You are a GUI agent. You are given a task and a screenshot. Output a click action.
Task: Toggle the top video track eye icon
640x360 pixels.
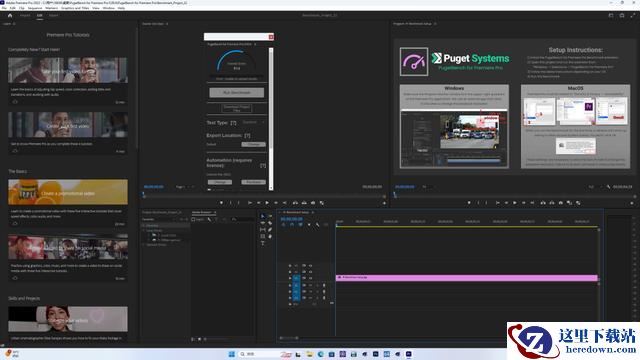pos(311,265)
